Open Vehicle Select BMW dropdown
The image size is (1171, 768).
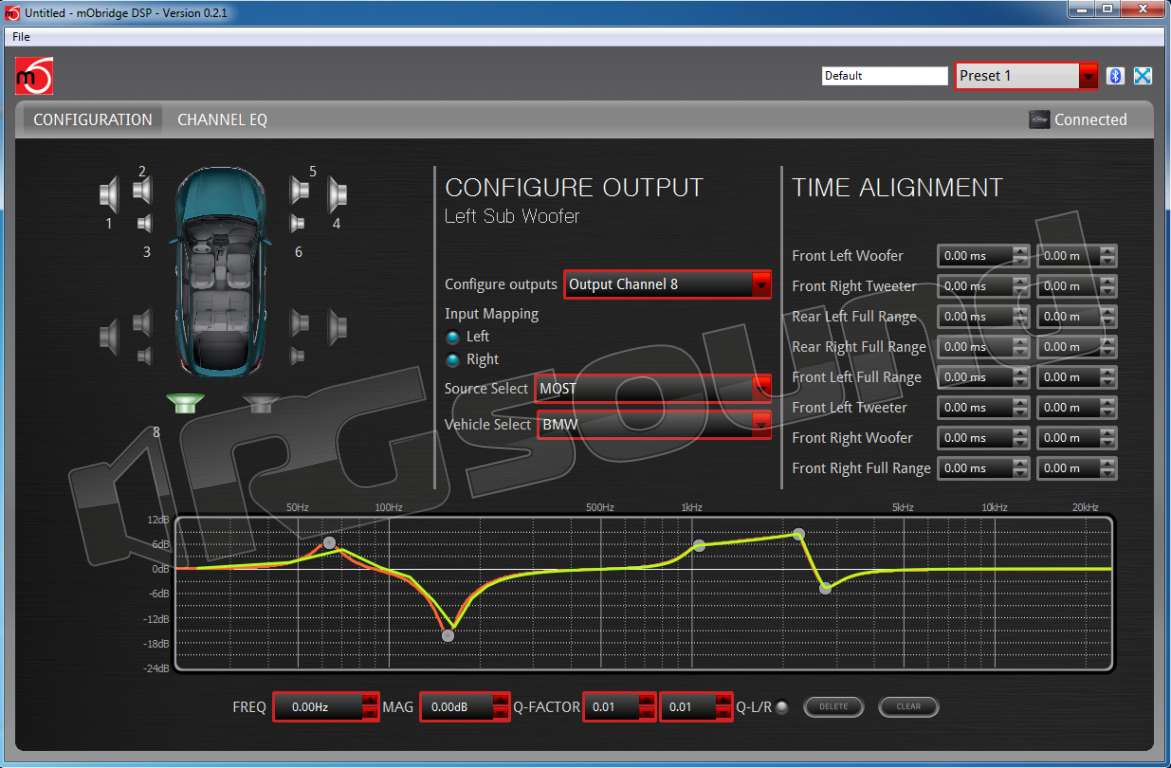(x=761, y=424)
